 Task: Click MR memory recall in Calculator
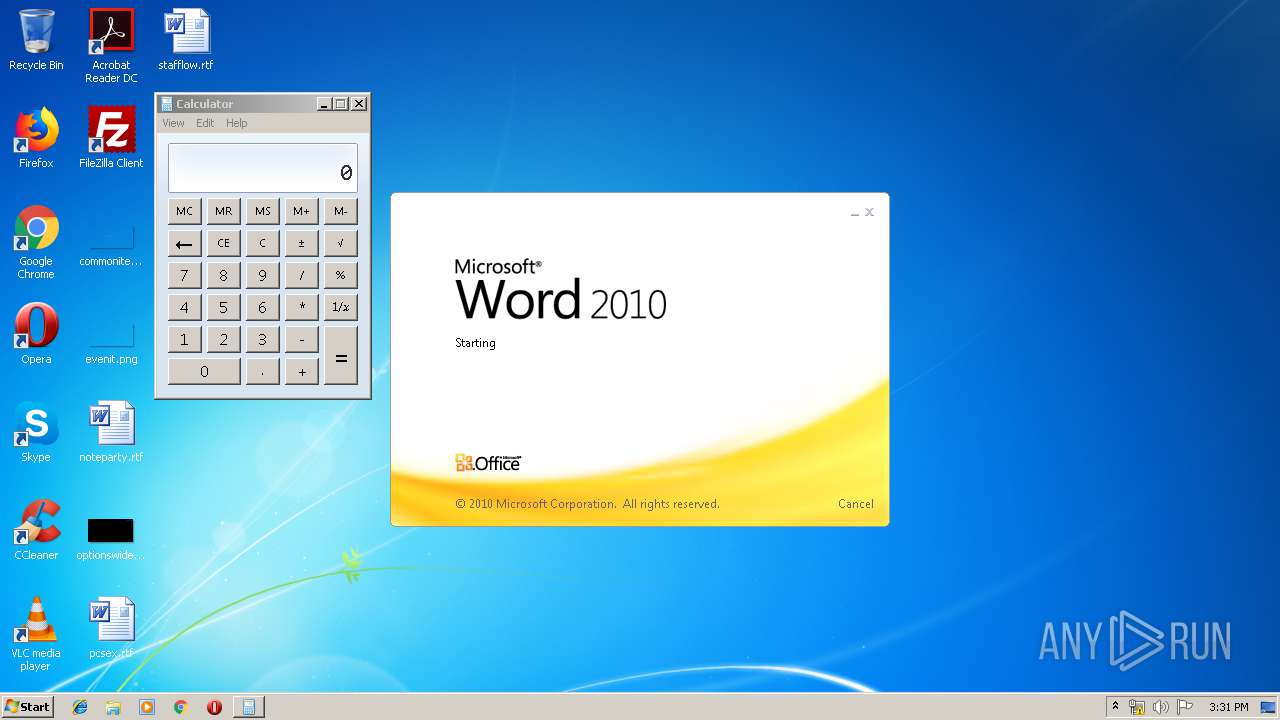223,211
